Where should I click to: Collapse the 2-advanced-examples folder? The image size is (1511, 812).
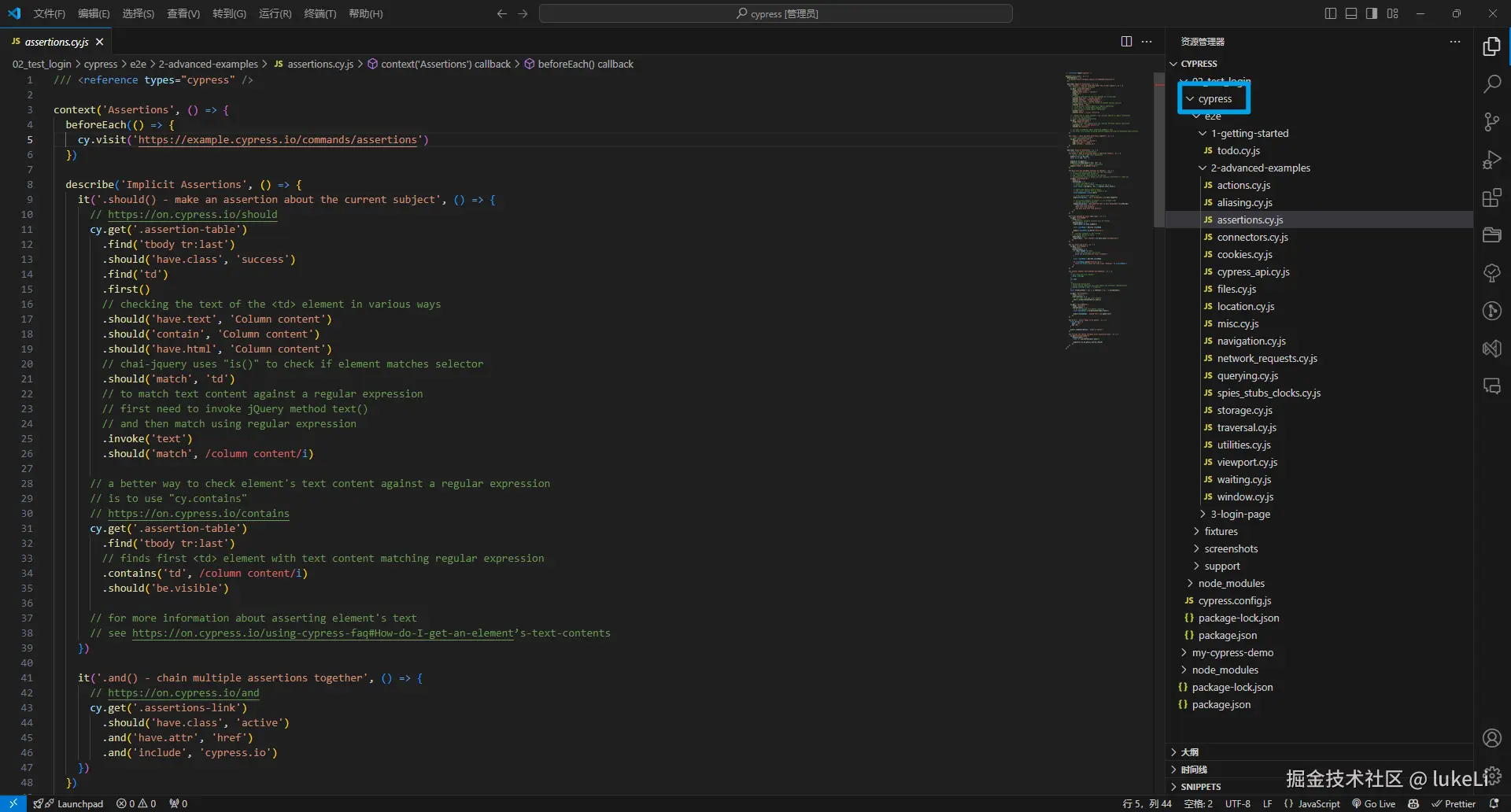[1260, 168]
